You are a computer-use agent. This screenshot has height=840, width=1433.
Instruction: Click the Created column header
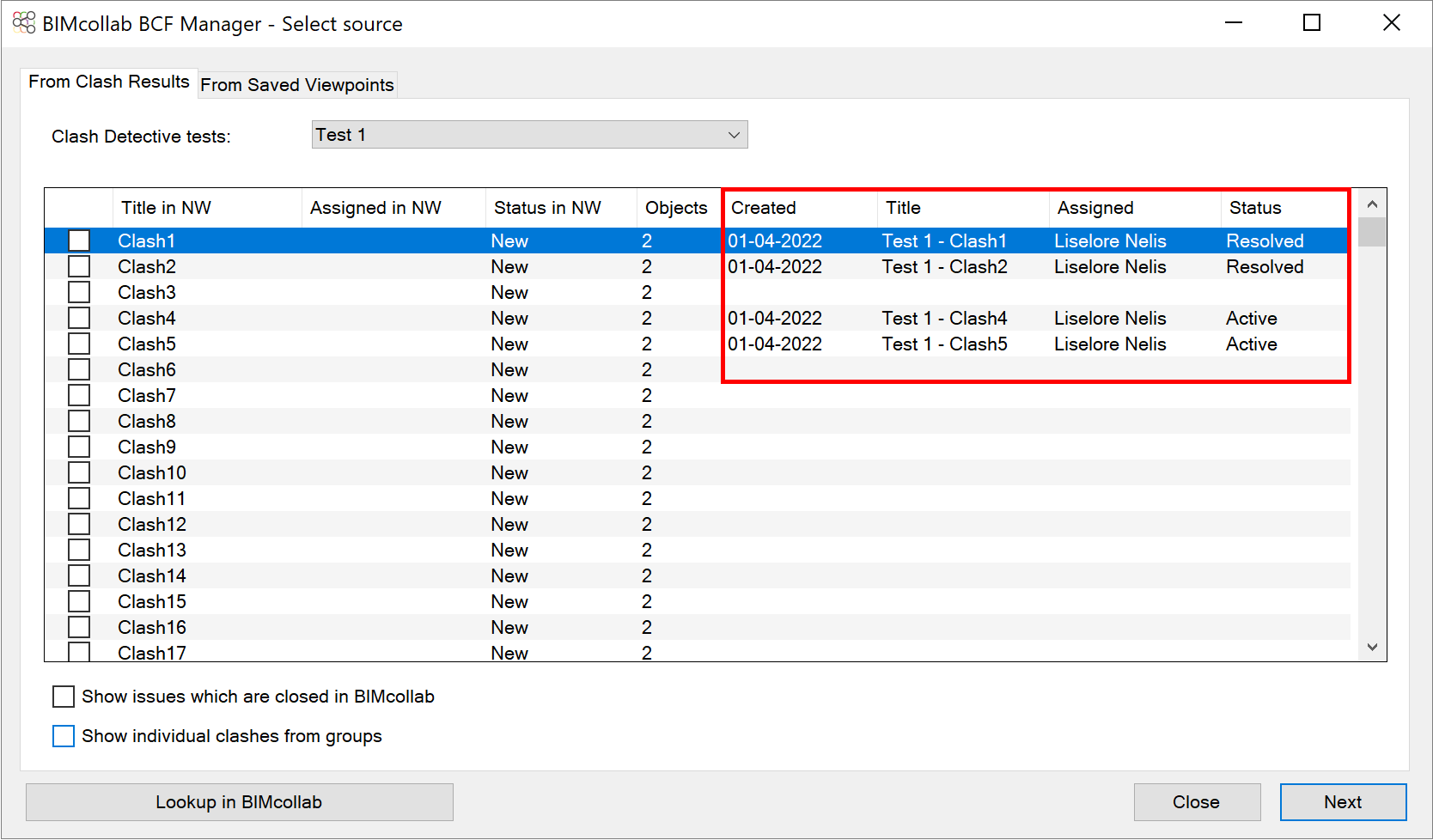pos(800,208)
